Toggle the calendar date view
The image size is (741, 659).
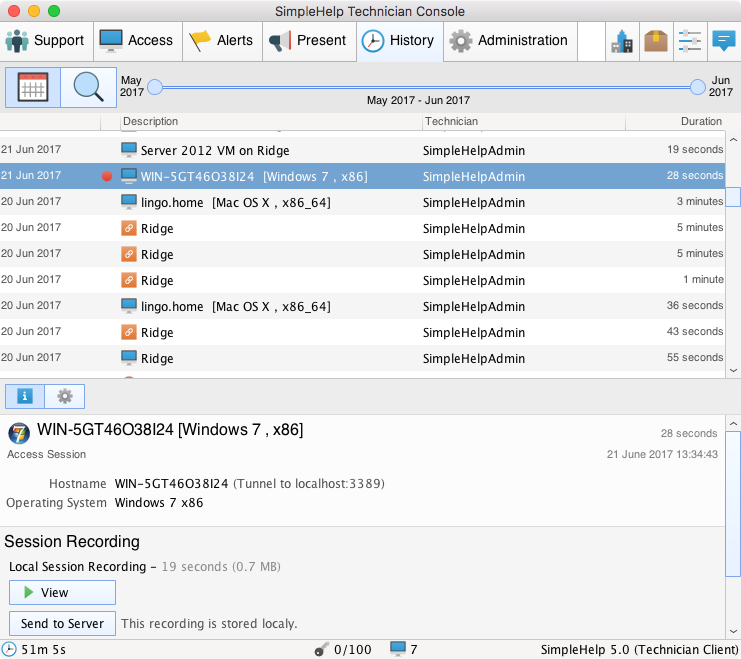point(33,87)
